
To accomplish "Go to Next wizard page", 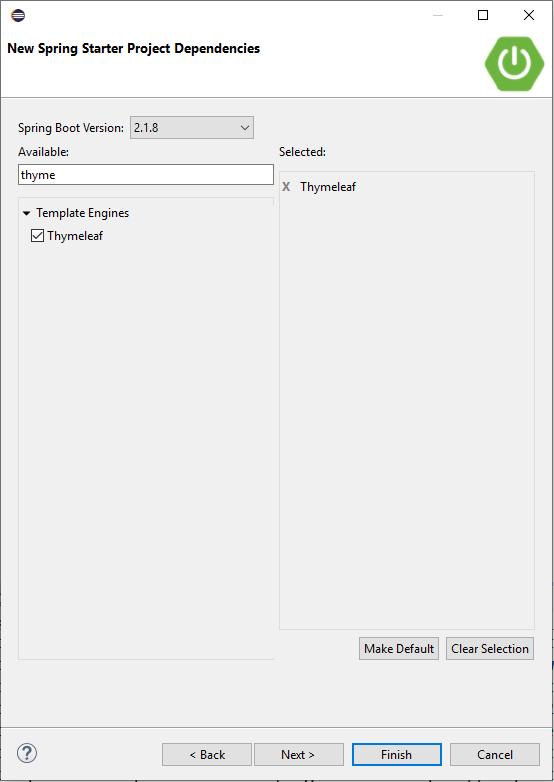I will (x=299, y=755).
